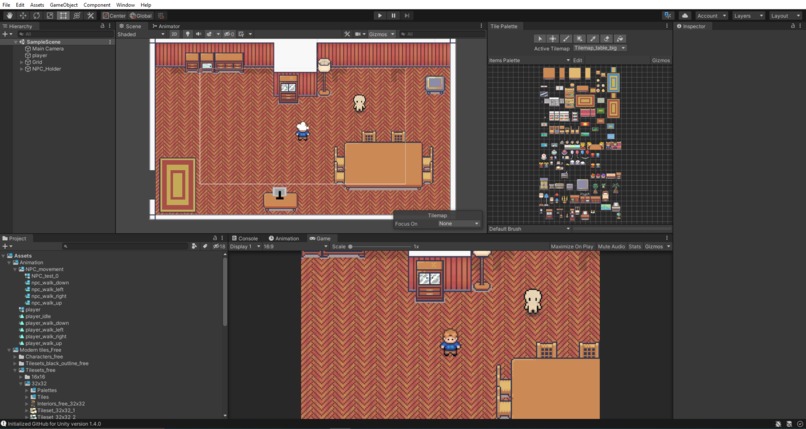806x429 pixels.
Task: Select the Tile Palette eraser tool
Action: coord(606,39)
